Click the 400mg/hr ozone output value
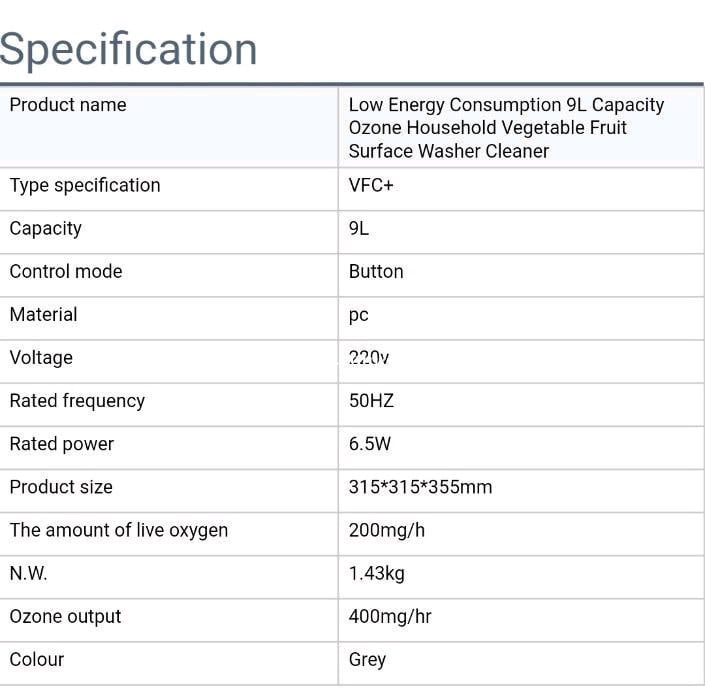The image size is (705, 688). coord(390,617)
